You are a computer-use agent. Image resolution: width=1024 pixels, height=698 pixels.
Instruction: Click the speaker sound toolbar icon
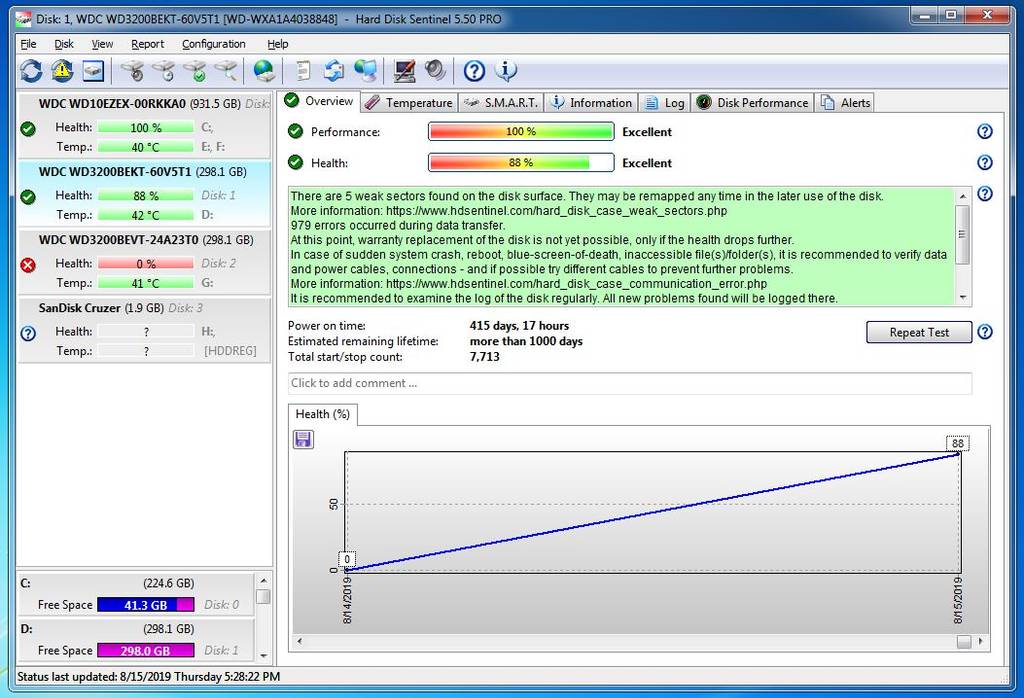(x=435, y=71)
